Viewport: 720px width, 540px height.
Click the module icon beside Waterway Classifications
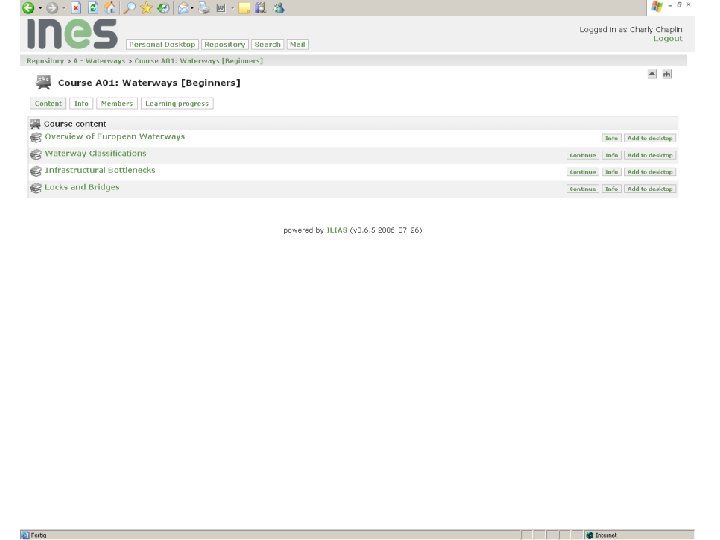35,154
